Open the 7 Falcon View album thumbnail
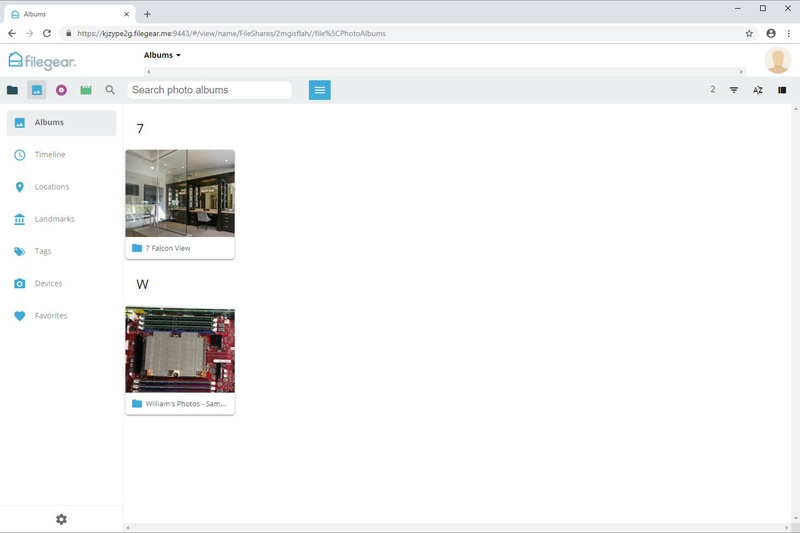 tap(180, 193)
